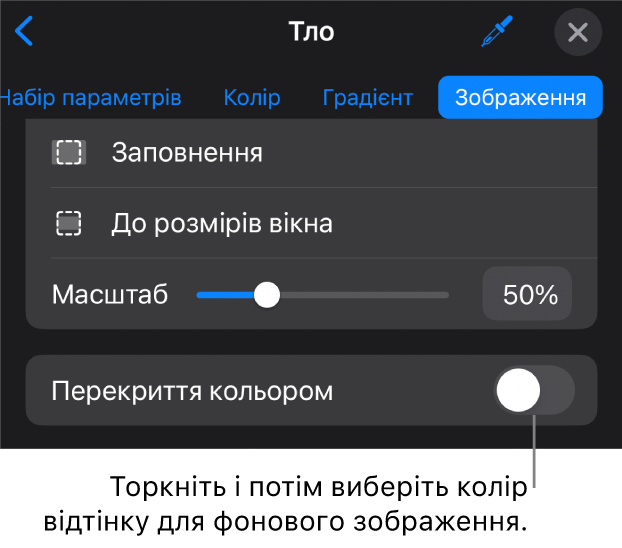Switch to the Набір параметрів tab

[90, 97]
